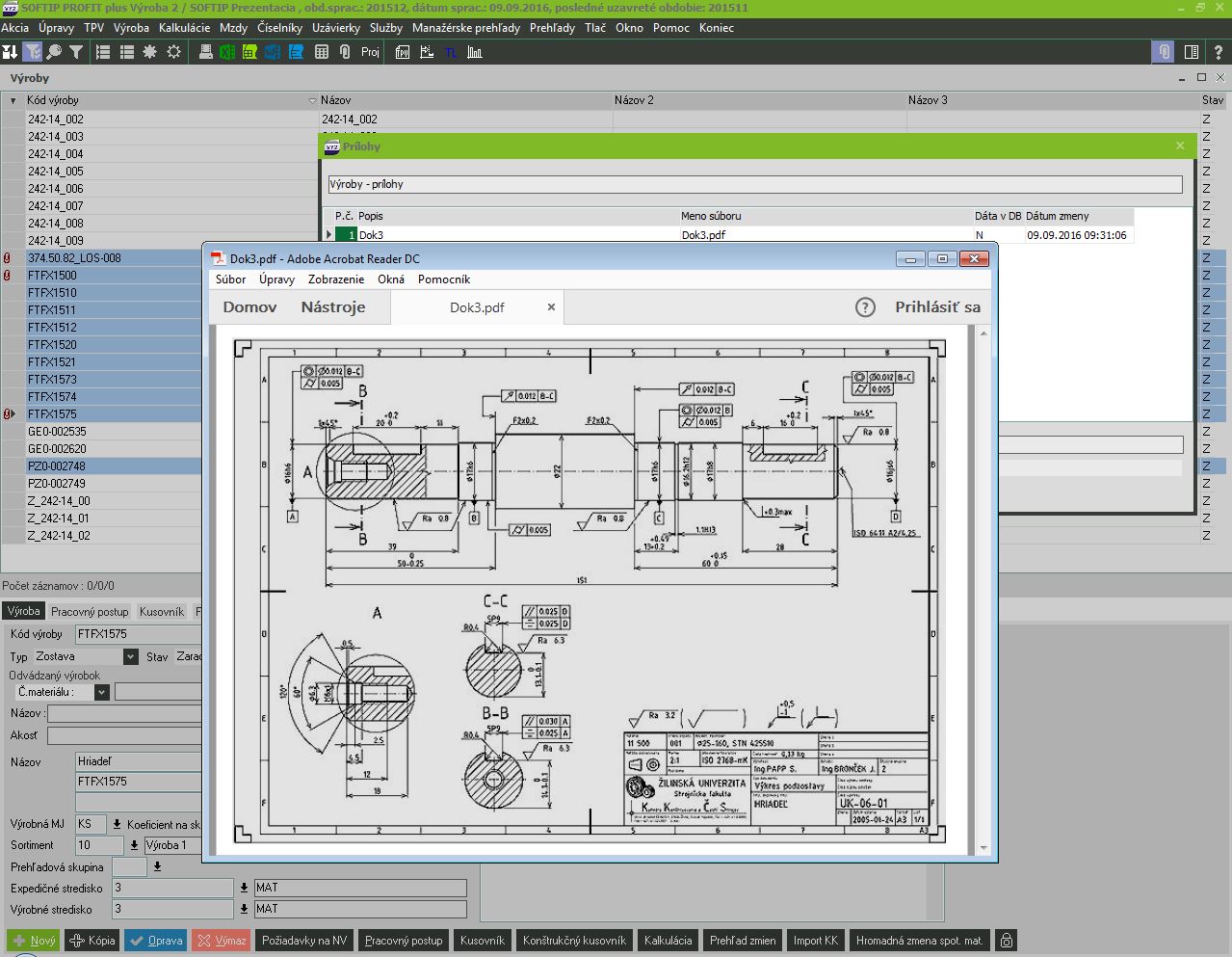The width and height of the screenshot is (1232, 957).
Task: Expand the Č.materiálu dropdown arrow
Action: coord(102,692)
